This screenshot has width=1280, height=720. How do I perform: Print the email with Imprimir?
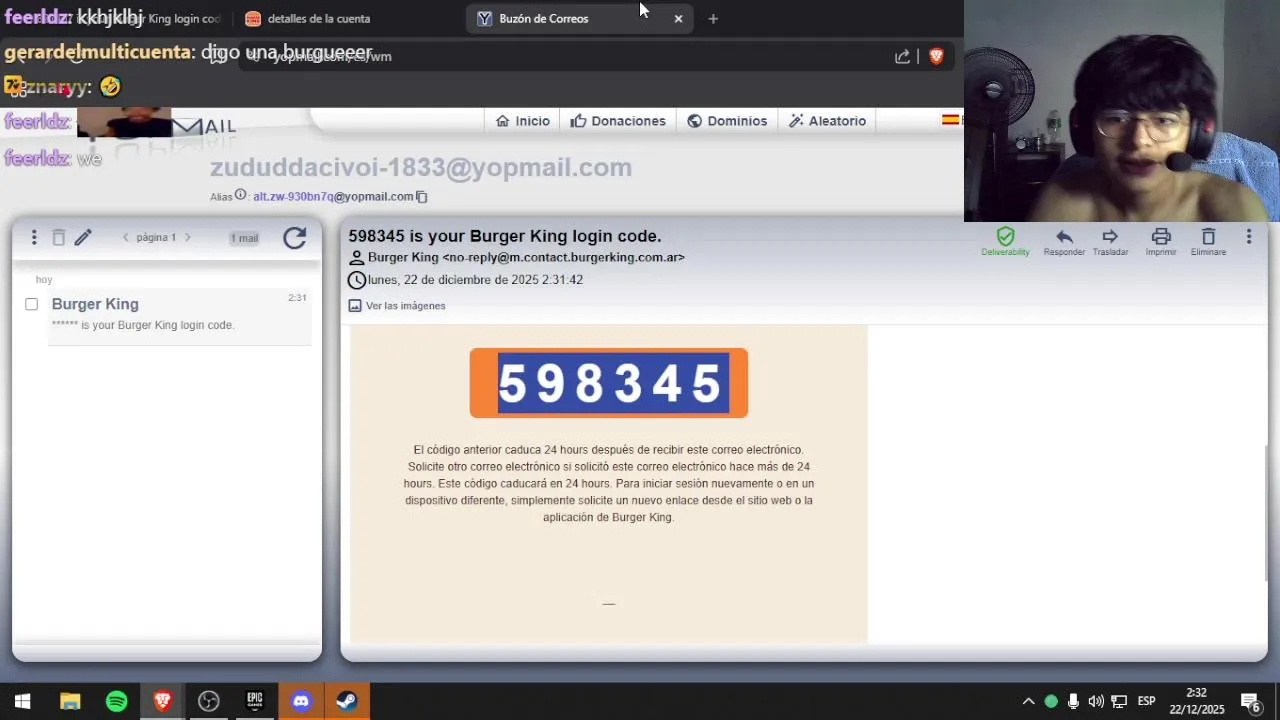[1161, 241]
